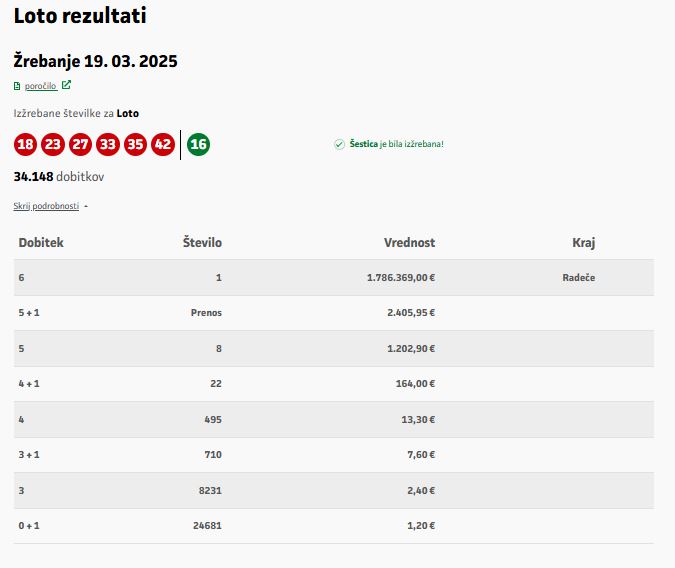Viewport: 675px width, 568px height.
Task: Click the Vrednost column header
Action: point(409,242)
